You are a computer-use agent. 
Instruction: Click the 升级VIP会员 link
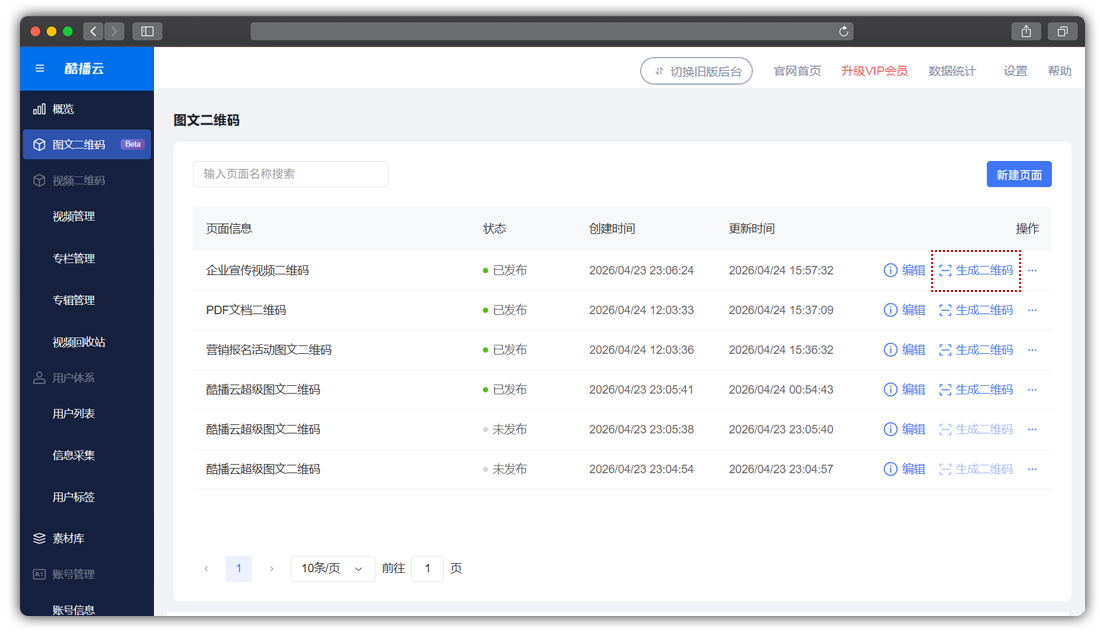point(874,71)
